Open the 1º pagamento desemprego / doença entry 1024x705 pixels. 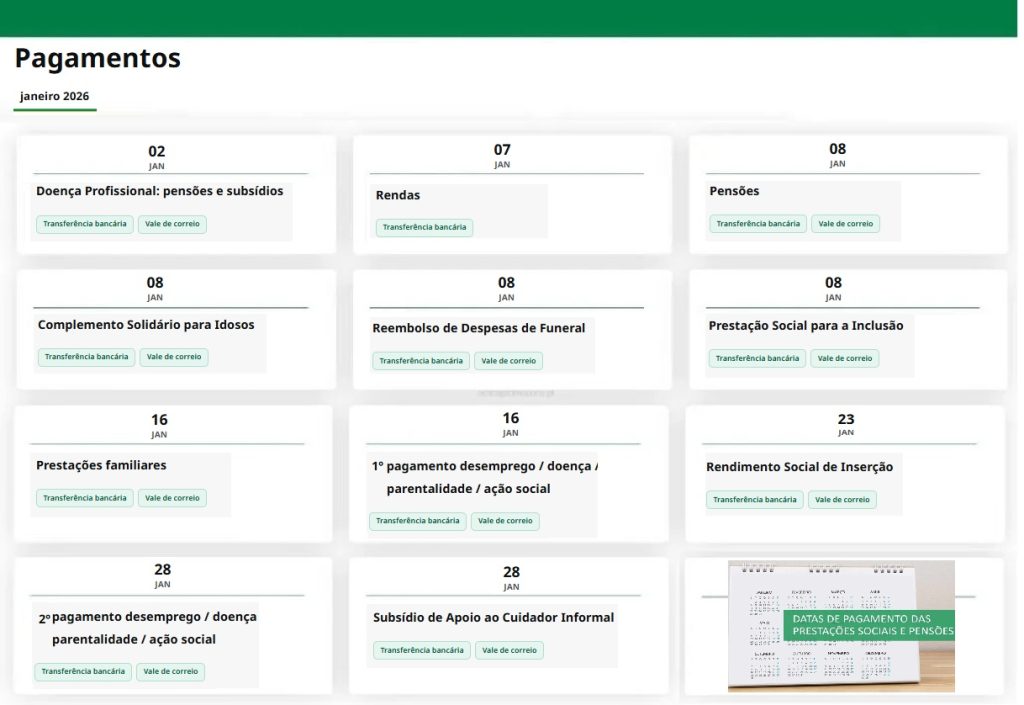(x=484, y=466)
